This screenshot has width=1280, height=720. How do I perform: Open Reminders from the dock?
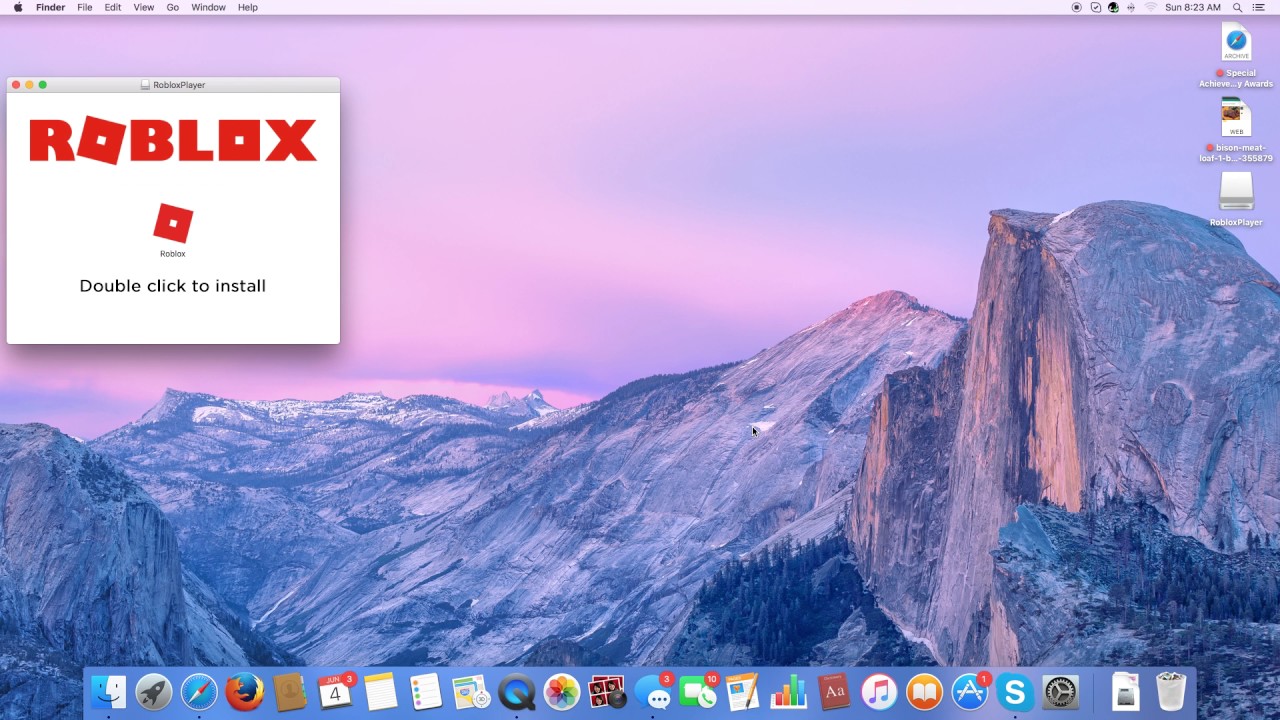coord(426,692)
